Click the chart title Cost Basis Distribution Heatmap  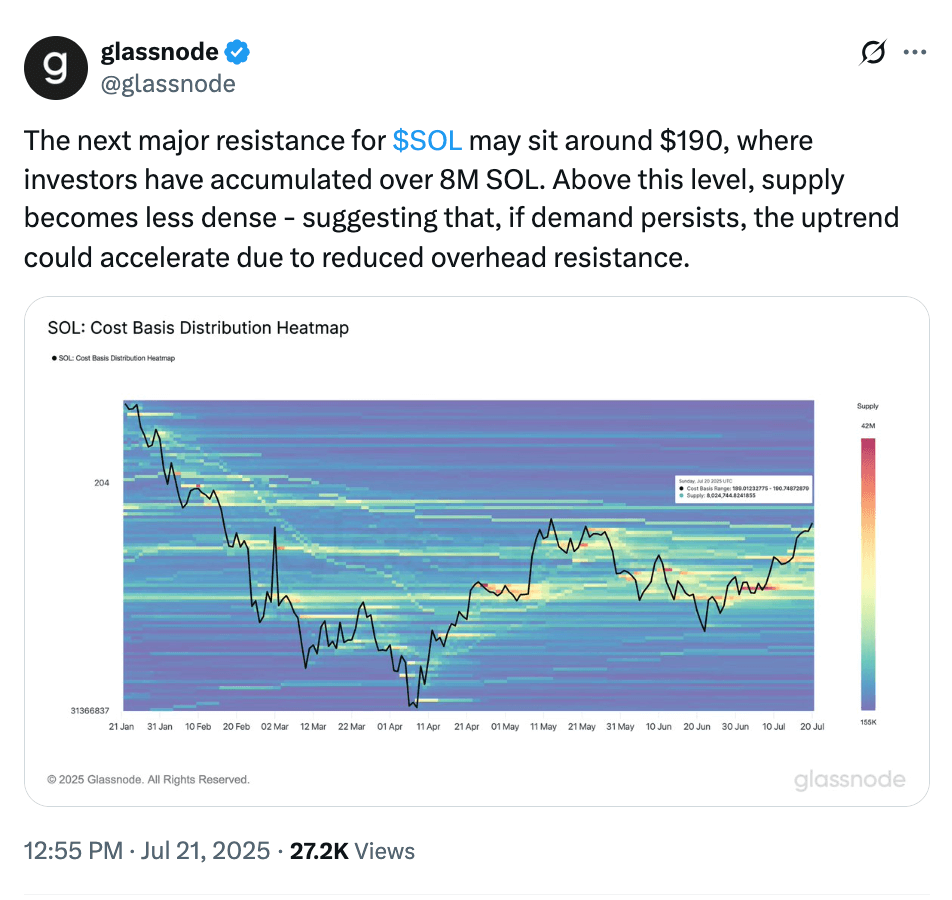pos(198,327)
